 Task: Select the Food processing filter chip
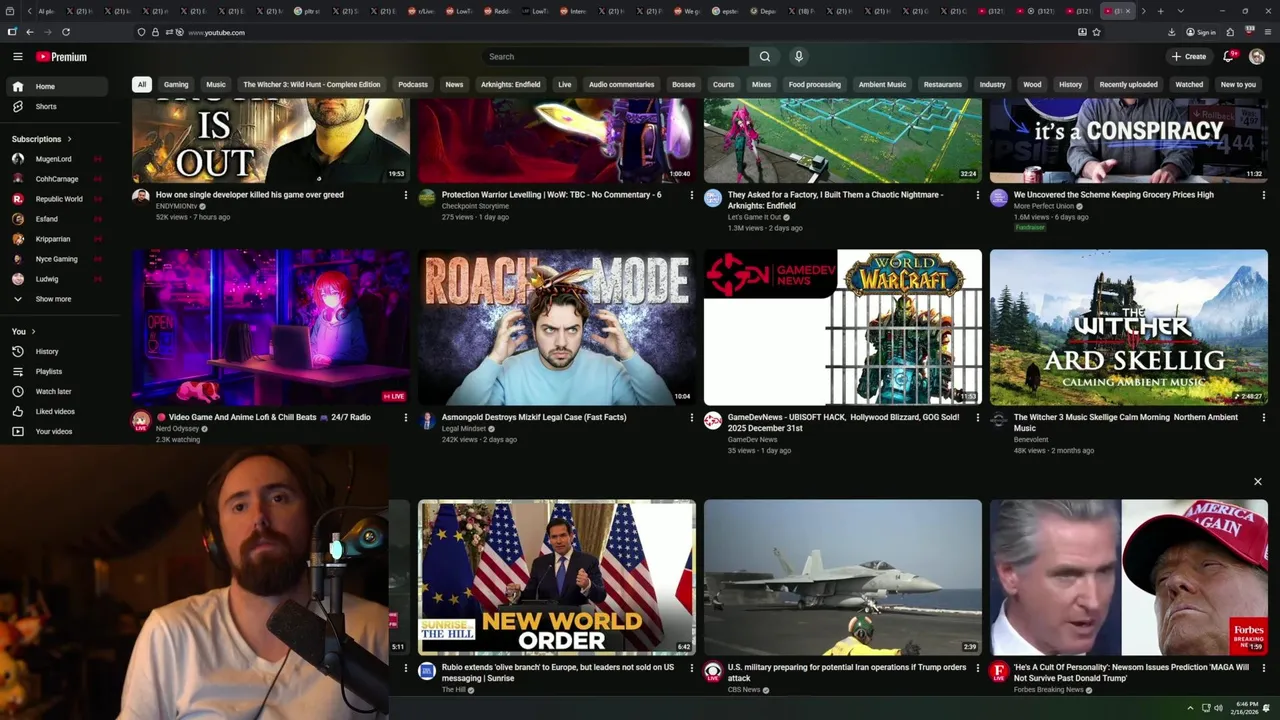tap(815, 84)
